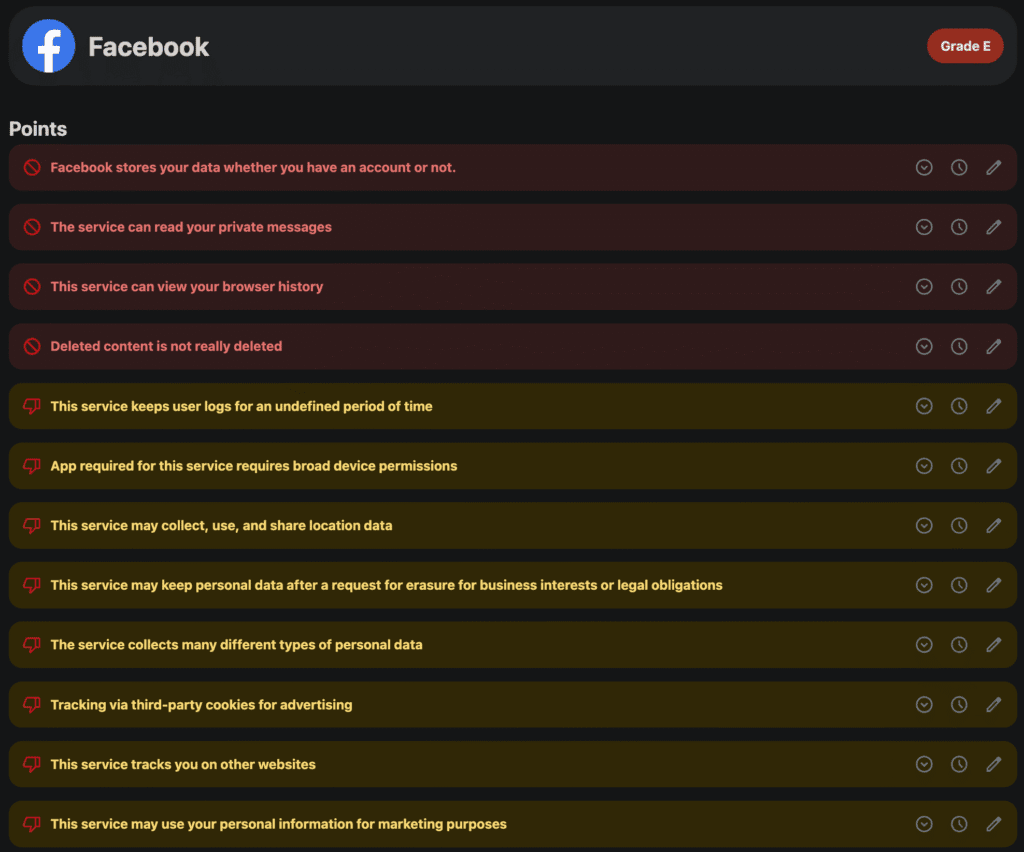Click the Facebook logo icon
This screenshot has width=1024, height=852.
click(49, 46)
